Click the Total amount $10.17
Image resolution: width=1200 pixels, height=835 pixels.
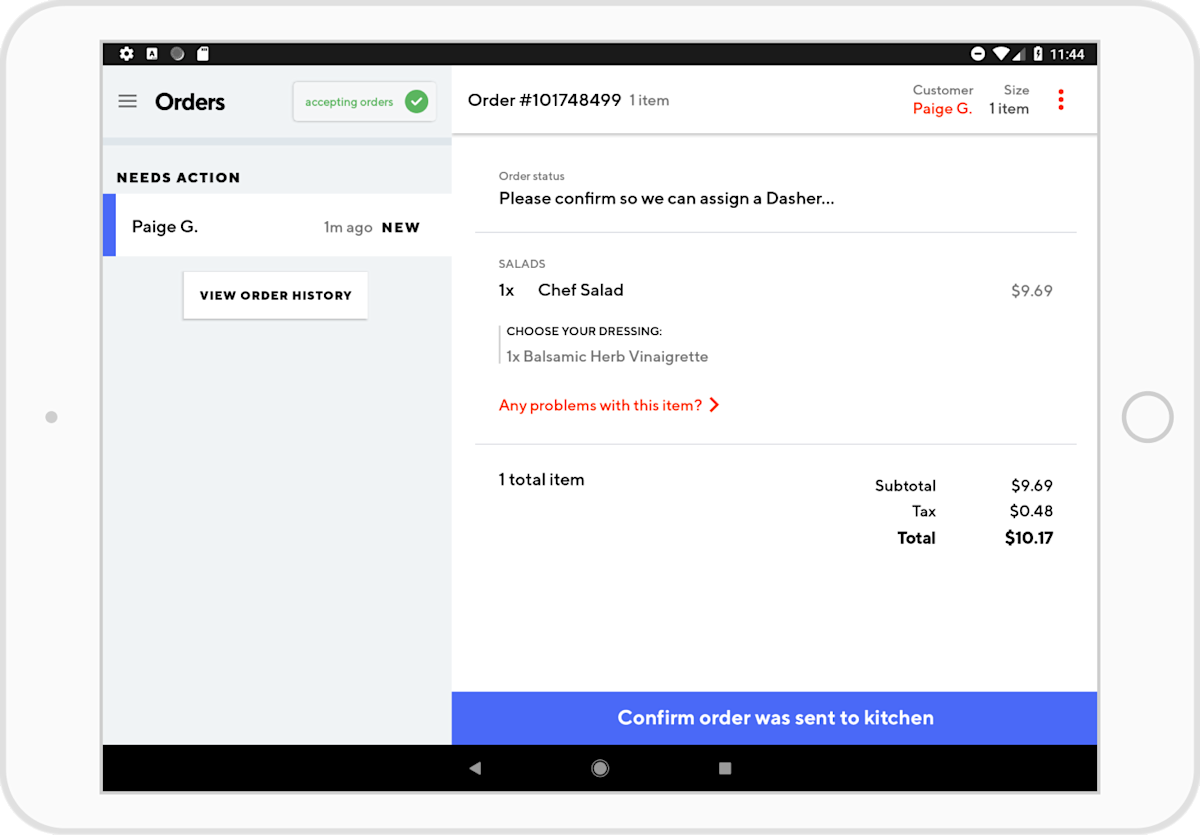tap(1029, 538)
